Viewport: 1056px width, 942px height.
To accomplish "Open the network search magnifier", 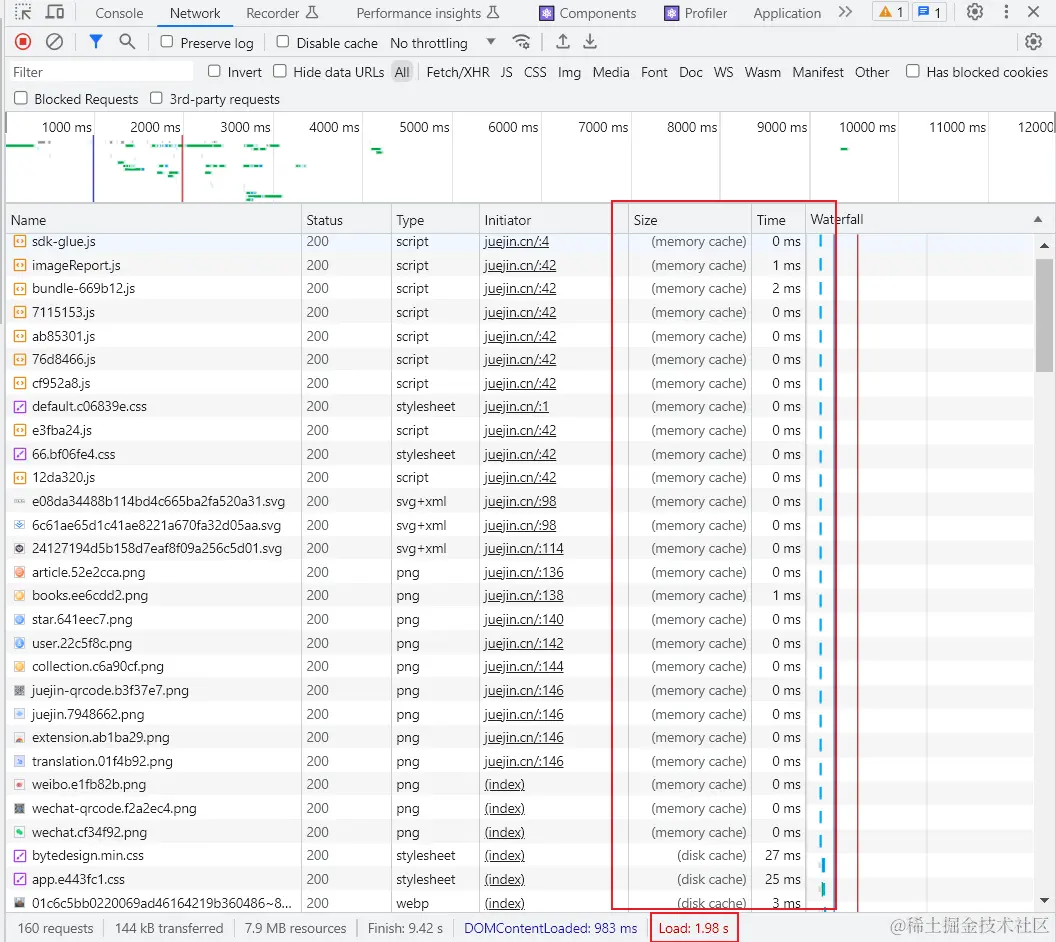I will click(x=127, y=42).
